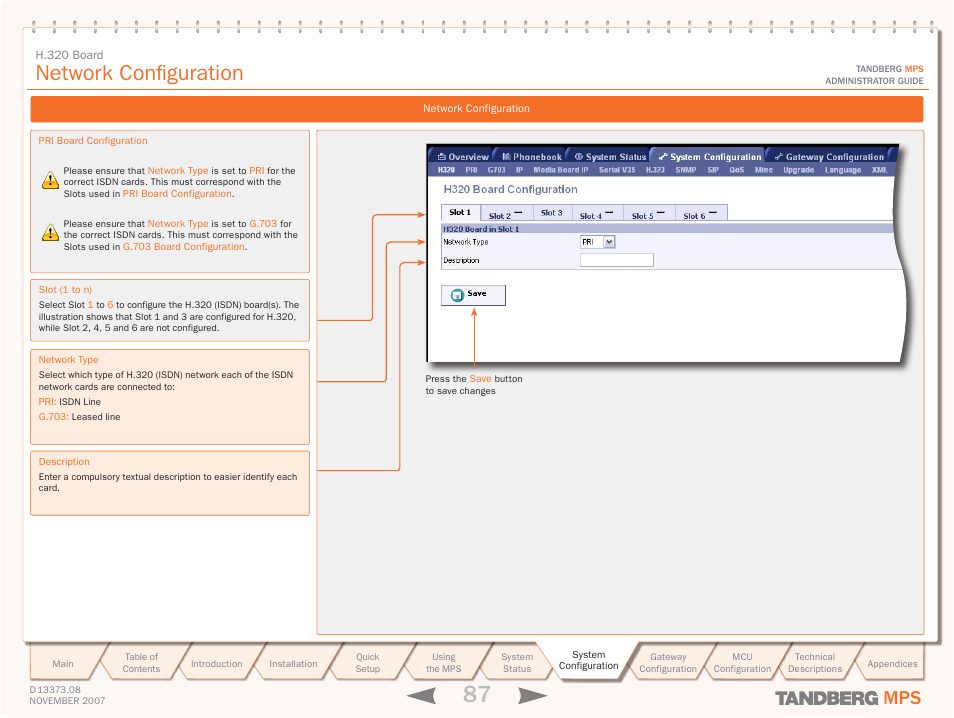Open the Phonebook tab in the screenshot

point(532,157)
